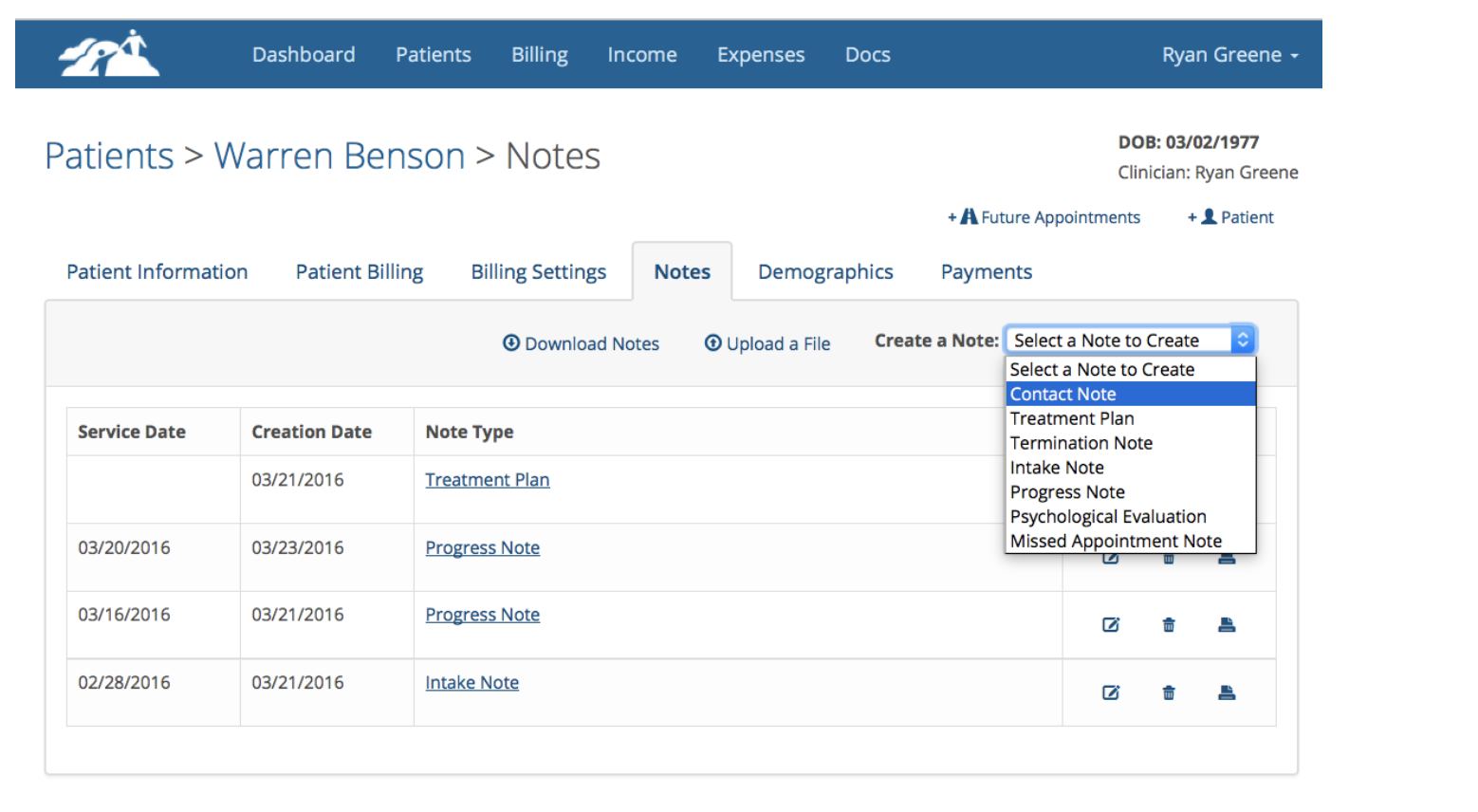Screen dimensions: 1478x812
Task: Print the 03/16/2016 Progress Note
Action: [x=1227, y=624]
